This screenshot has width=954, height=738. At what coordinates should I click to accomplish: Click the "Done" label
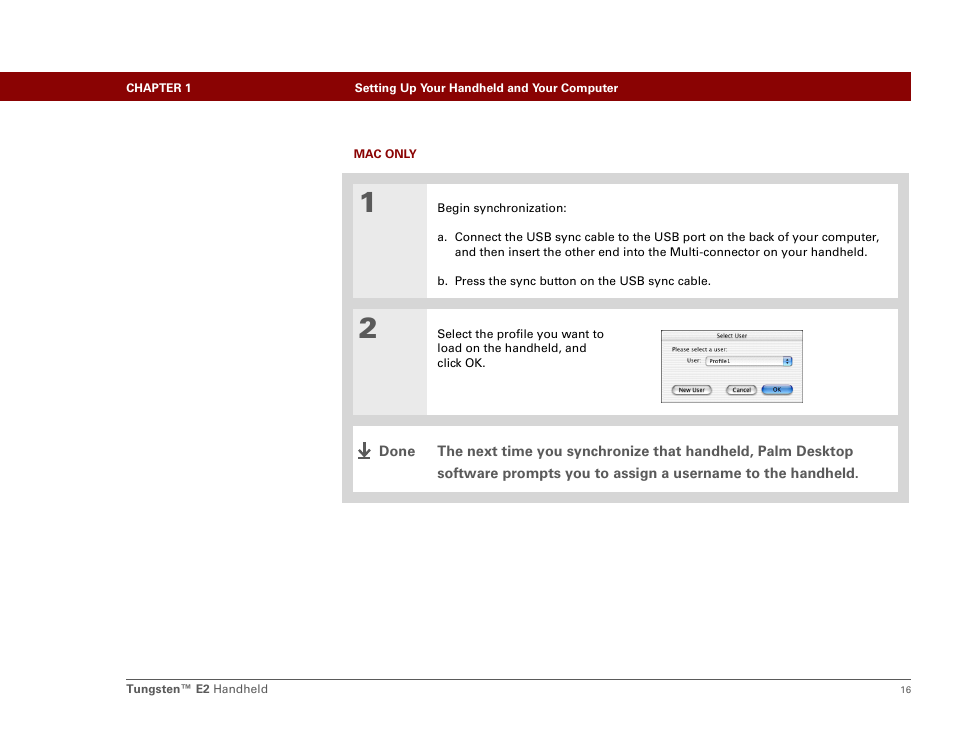coord(397,451)
